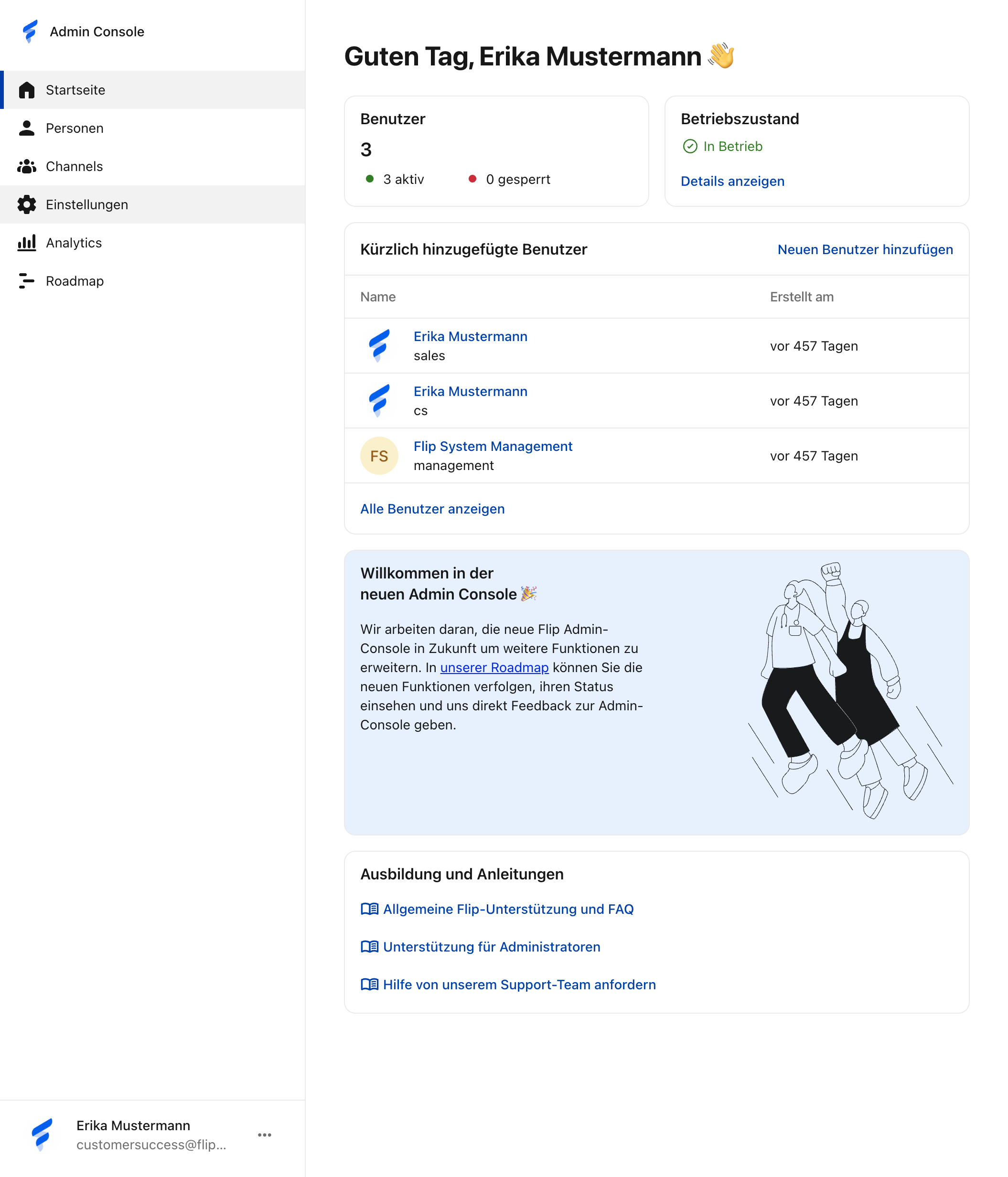Click the green In Betrieb check icon

[690, 147]
